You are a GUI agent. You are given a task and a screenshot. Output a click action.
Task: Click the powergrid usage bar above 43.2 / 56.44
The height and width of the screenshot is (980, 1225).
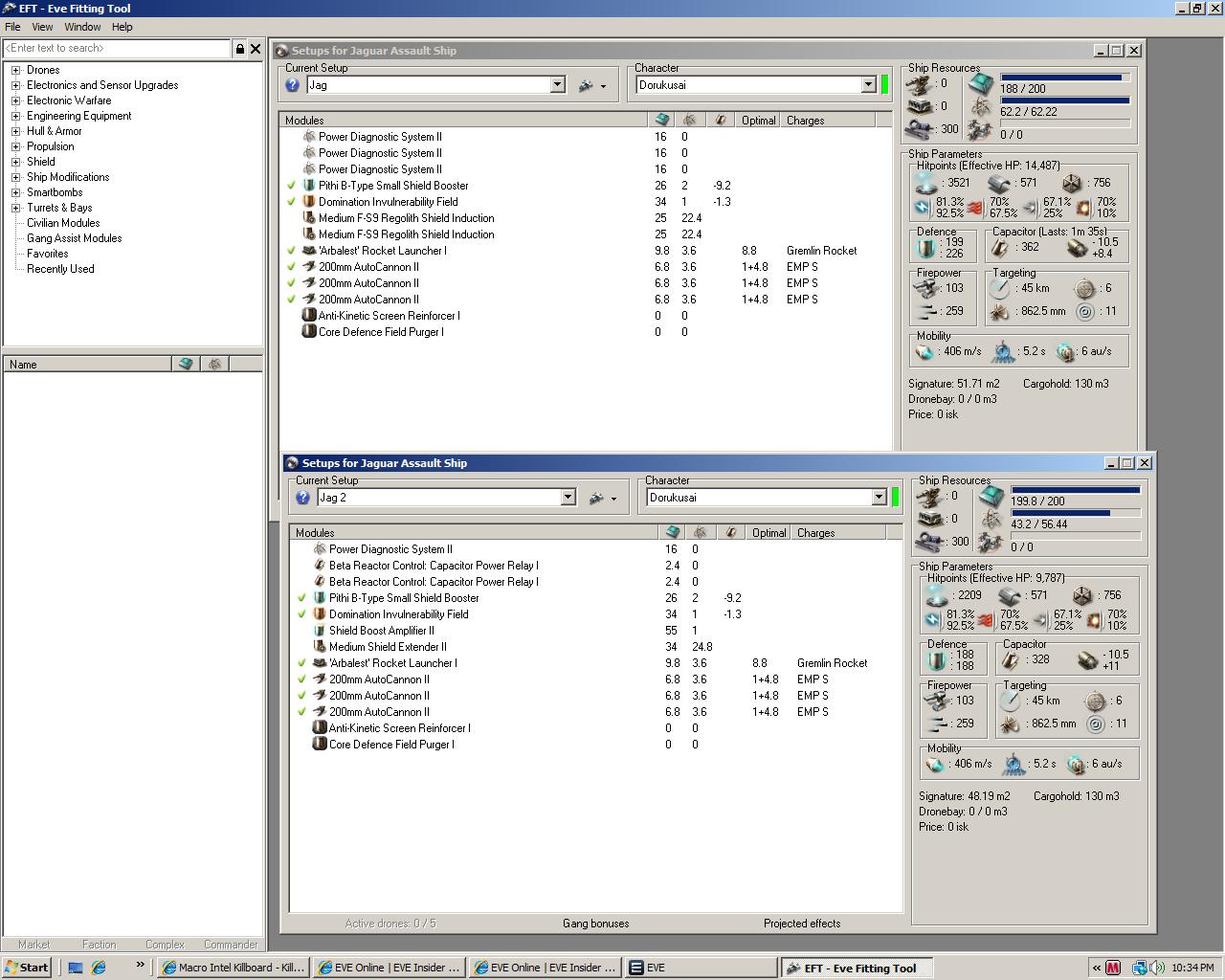[1076, 513]
